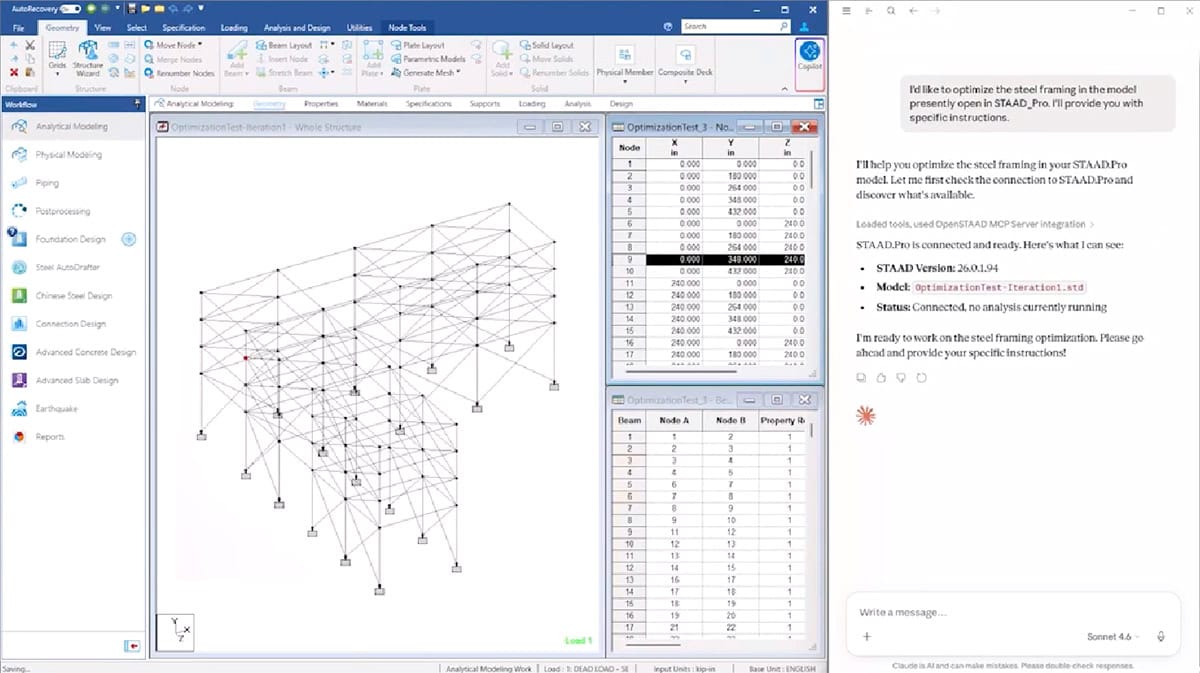Switch to the Analysis and Design tab
The height and width of the screenshot is (673, 1200).
[297, 28]
